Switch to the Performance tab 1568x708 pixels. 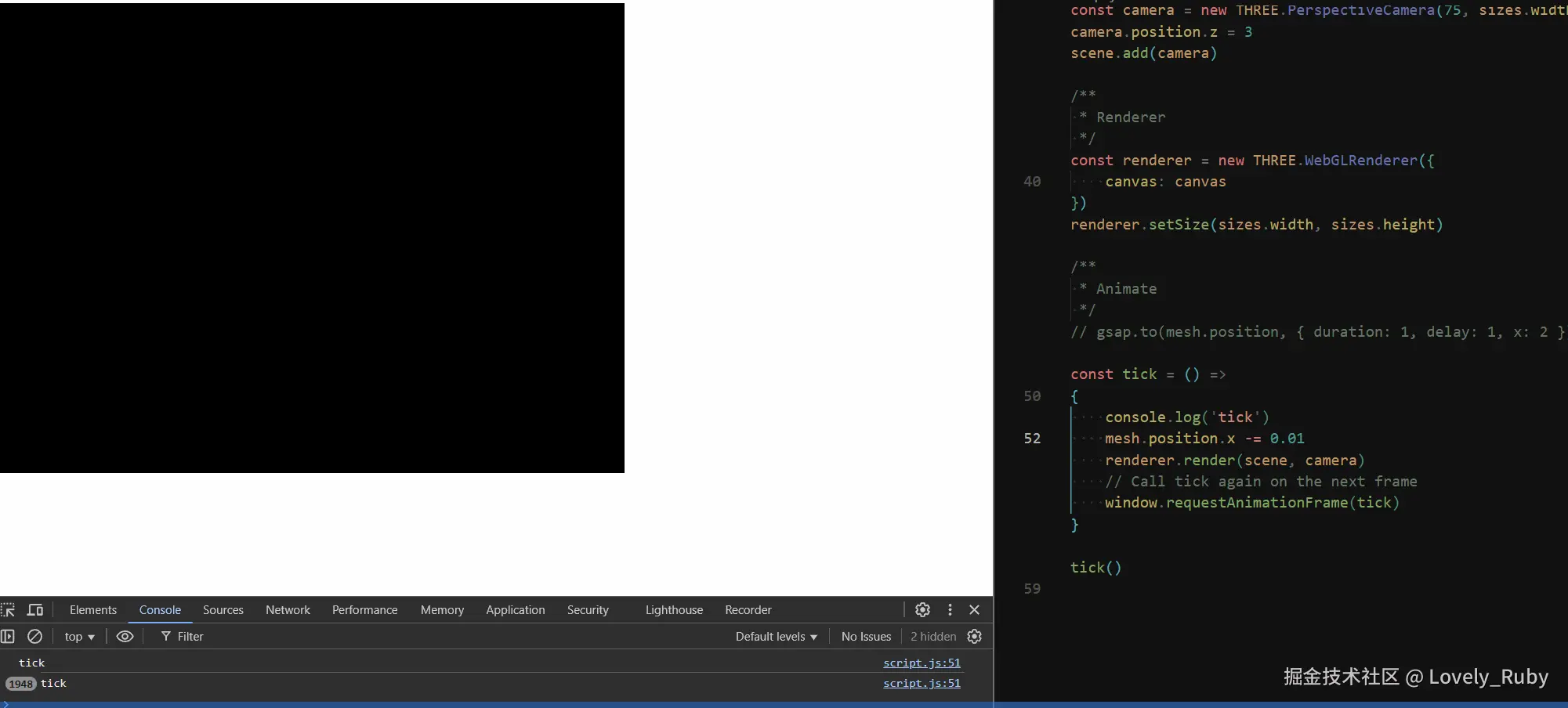(365, 610)
